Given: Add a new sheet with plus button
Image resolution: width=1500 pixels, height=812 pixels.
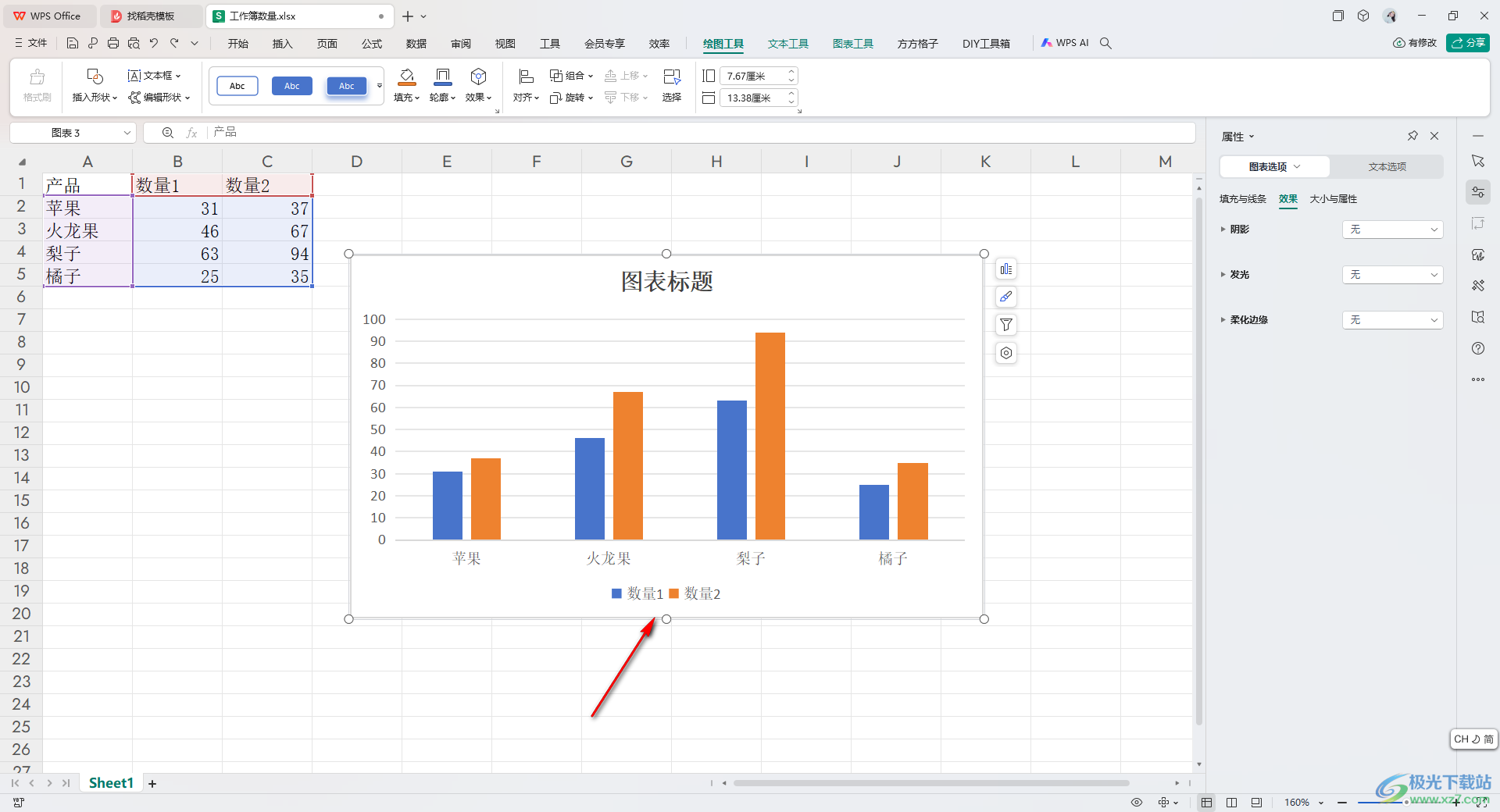Looking at the screenshot, I should [152, 783].
